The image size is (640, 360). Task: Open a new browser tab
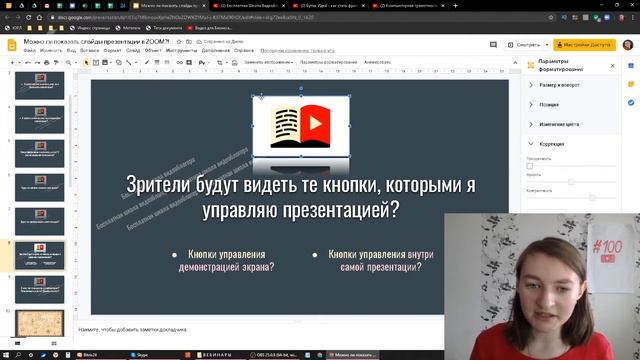[x=456, y=6]
